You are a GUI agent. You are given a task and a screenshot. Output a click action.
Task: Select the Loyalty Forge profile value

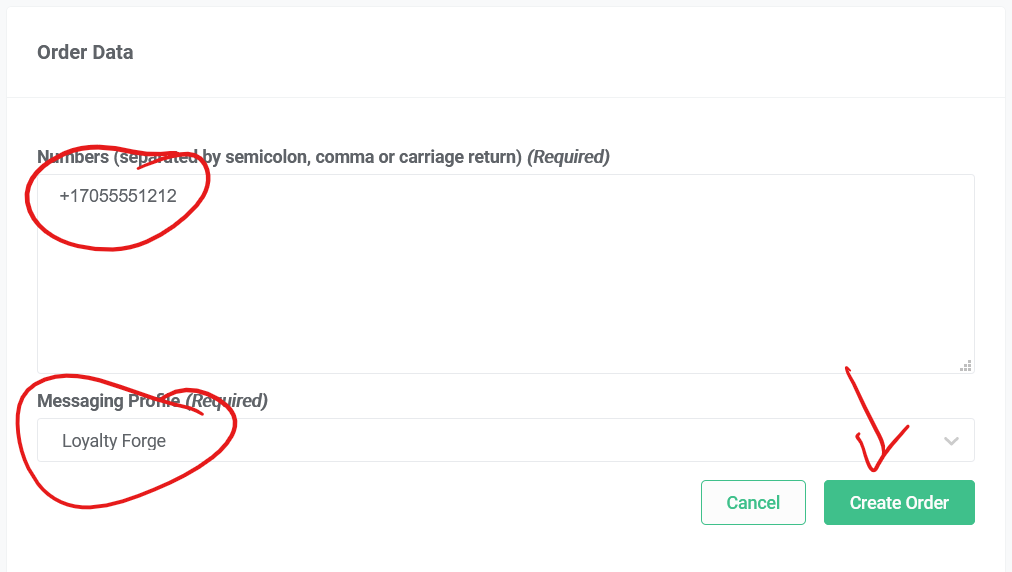tap(114, 441)
